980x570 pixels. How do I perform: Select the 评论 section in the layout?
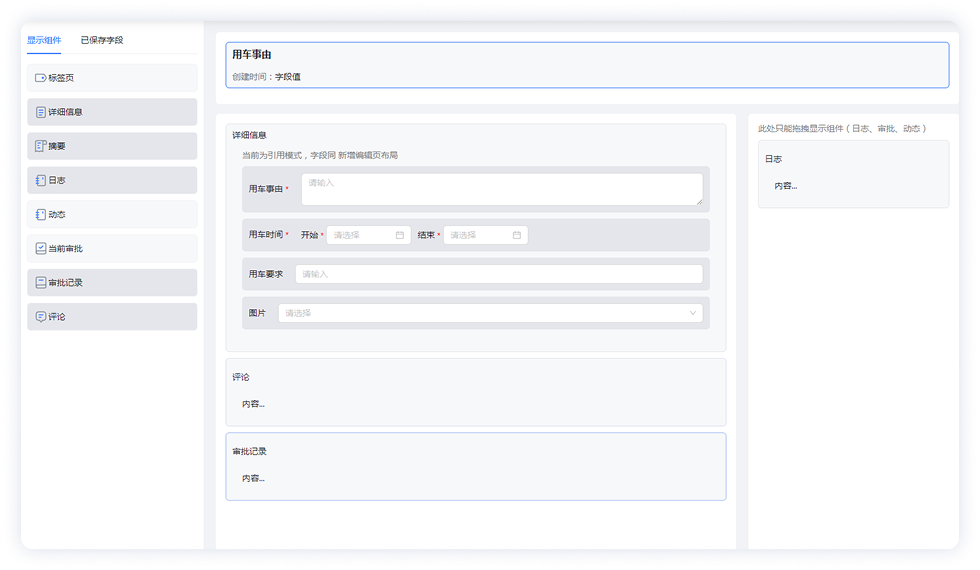tap(476, 392)
